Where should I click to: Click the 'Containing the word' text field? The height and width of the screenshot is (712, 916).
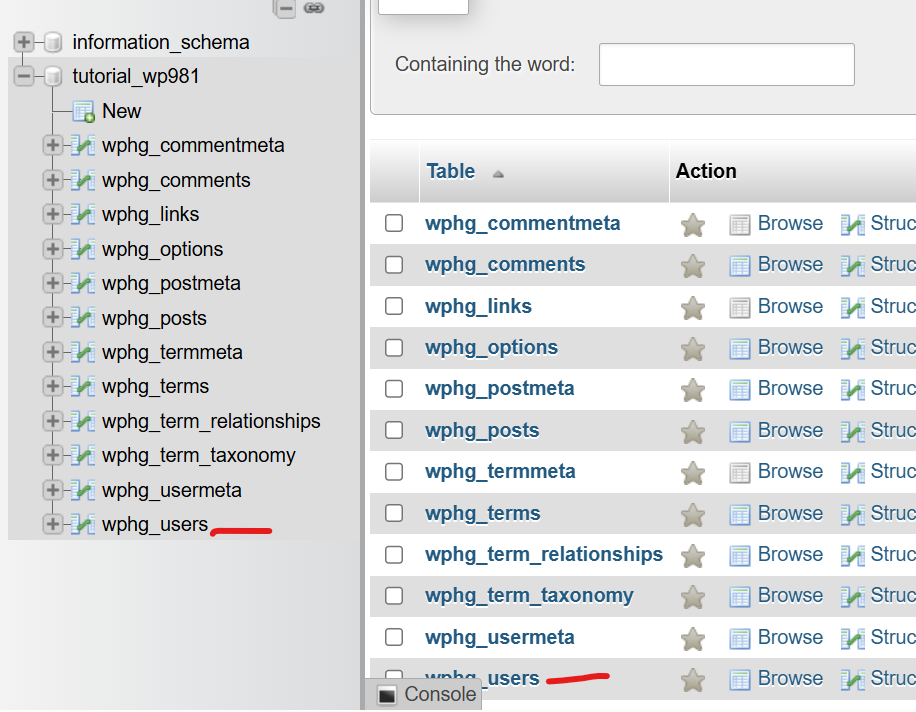click(726, 65)
